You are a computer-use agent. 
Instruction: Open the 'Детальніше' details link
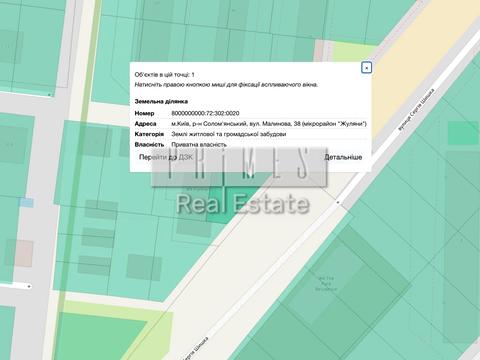343,157
